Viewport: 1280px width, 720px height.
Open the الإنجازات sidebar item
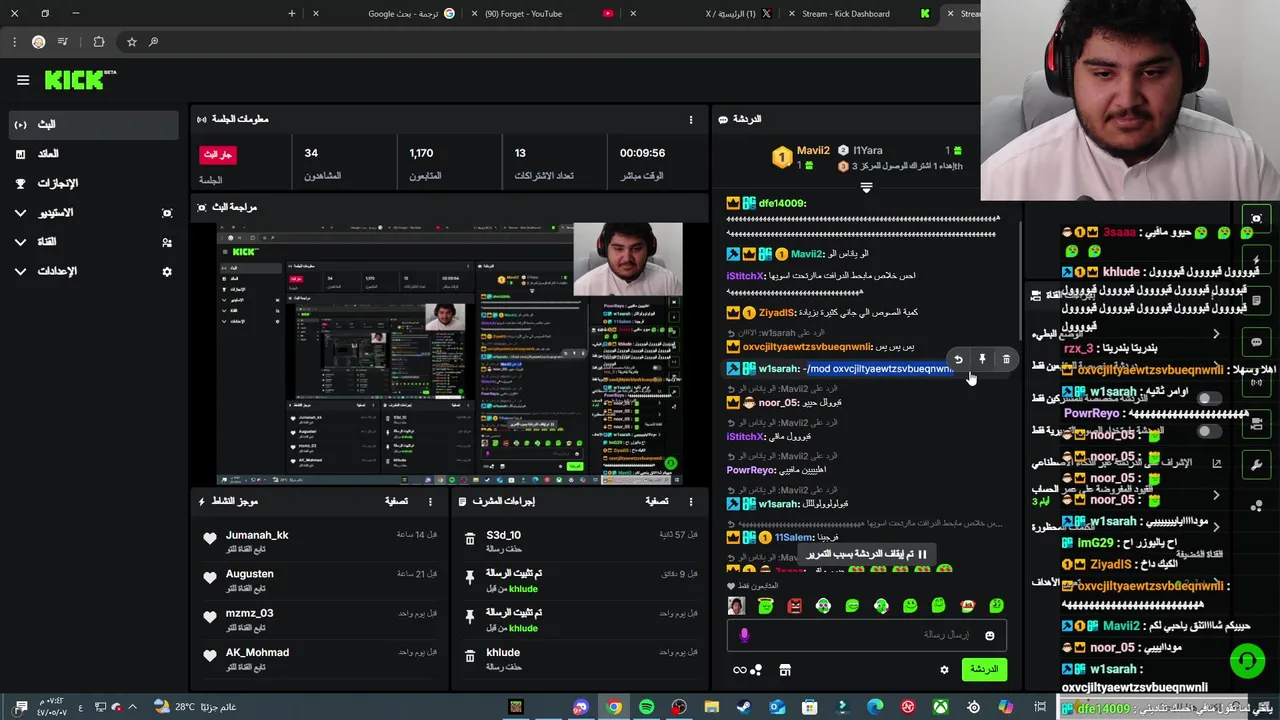[94, 183]
